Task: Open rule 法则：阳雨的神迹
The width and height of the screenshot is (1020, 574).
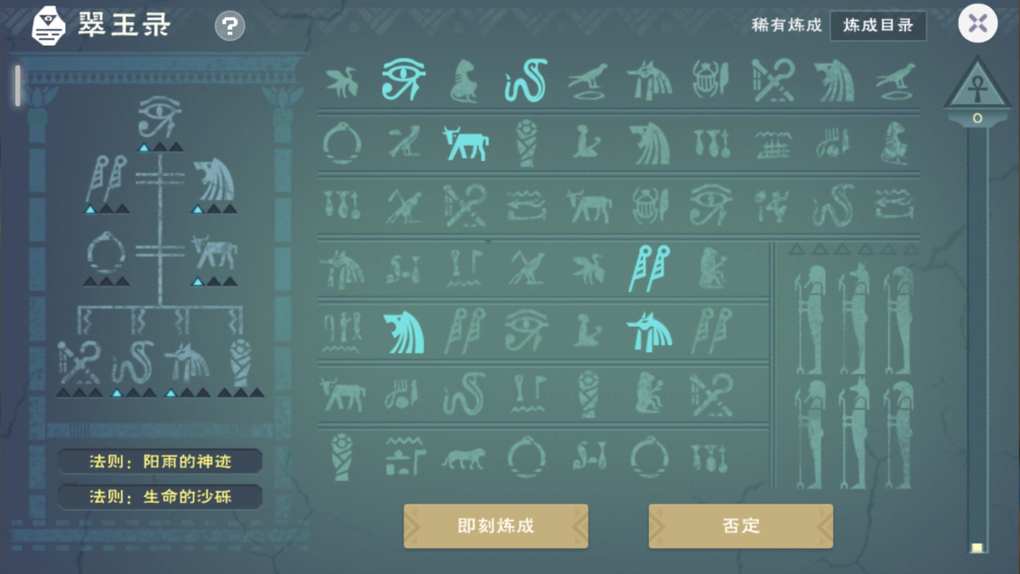Action: [160, 461]
